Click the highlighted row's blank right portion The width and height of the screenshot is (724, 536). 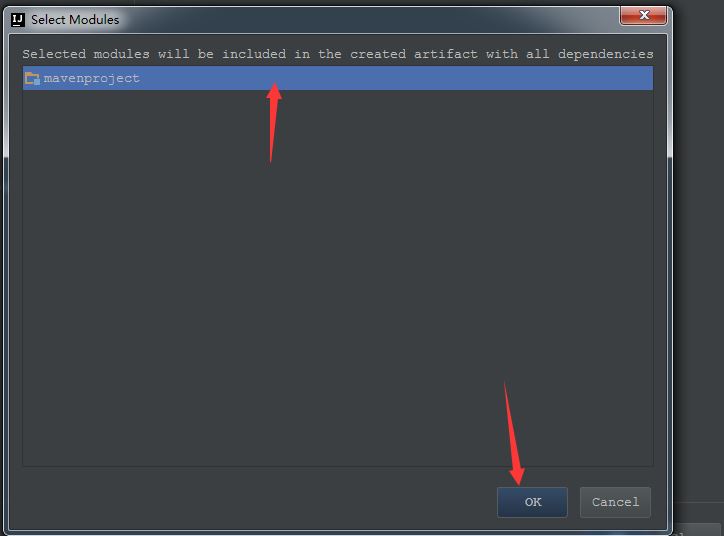coord(462,78)
